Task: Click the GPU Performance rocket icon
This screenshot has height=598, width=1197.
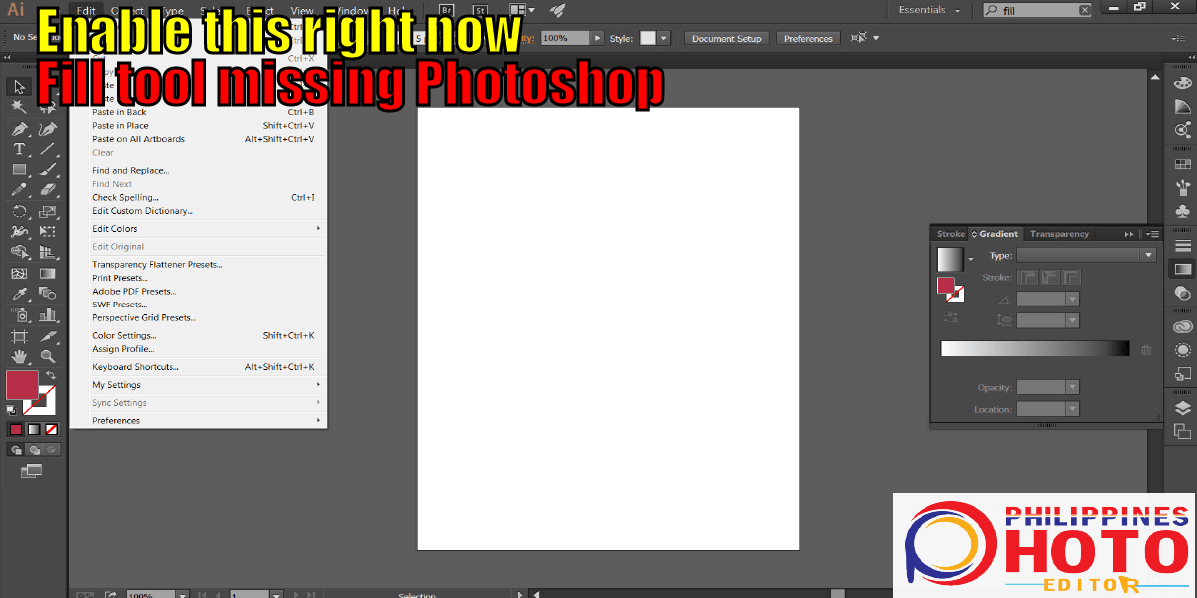Action: coord(558,10)
